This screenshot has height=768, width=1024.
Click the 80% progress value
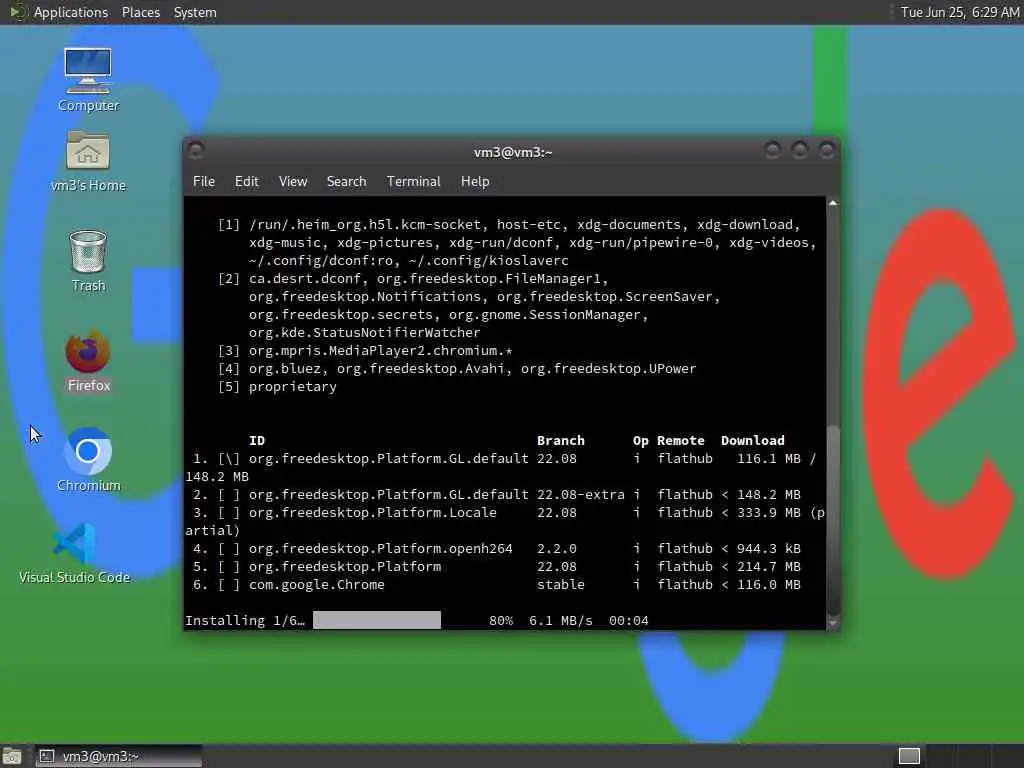click(501, 620)
